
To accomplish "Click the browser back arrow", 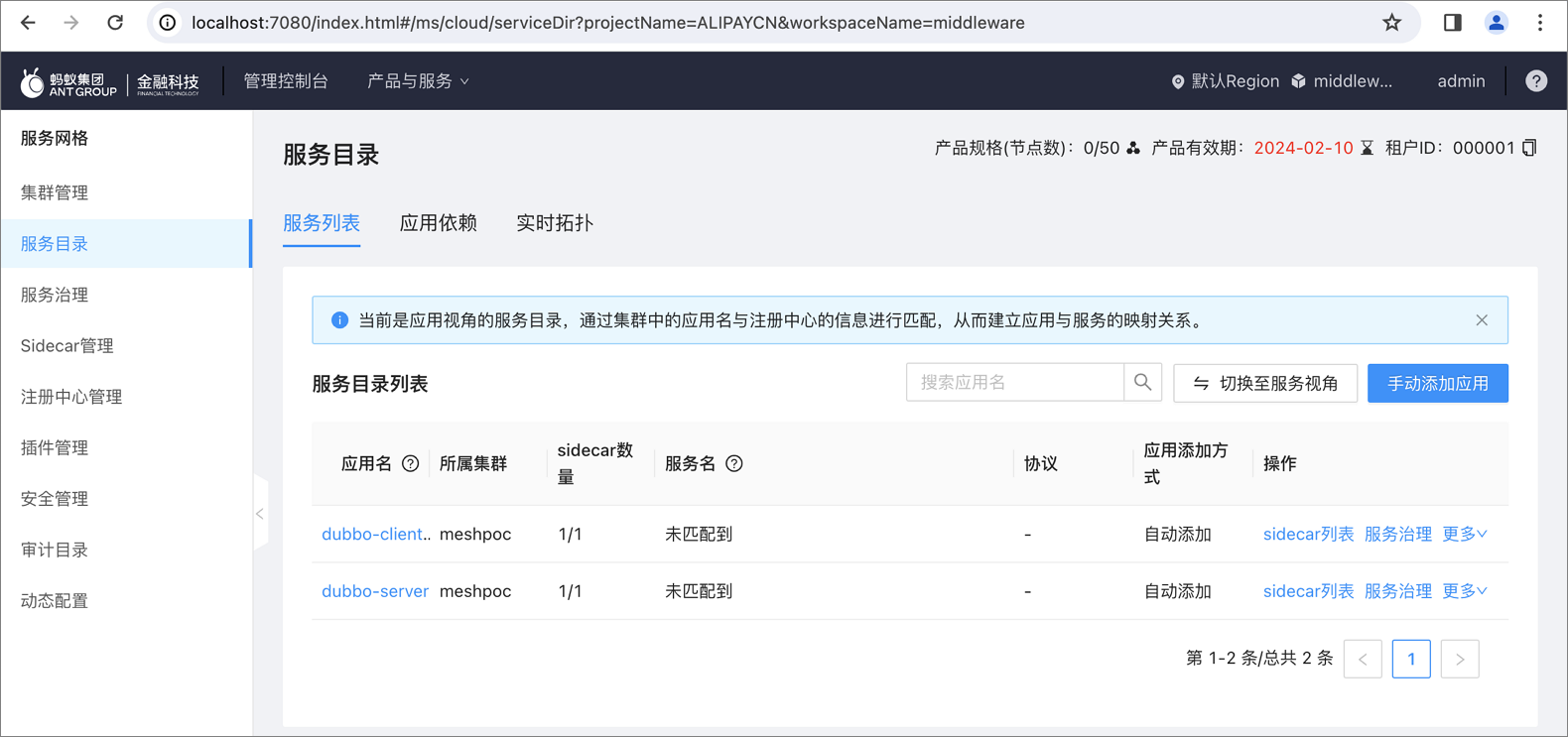I will click(x=28, y=22).
